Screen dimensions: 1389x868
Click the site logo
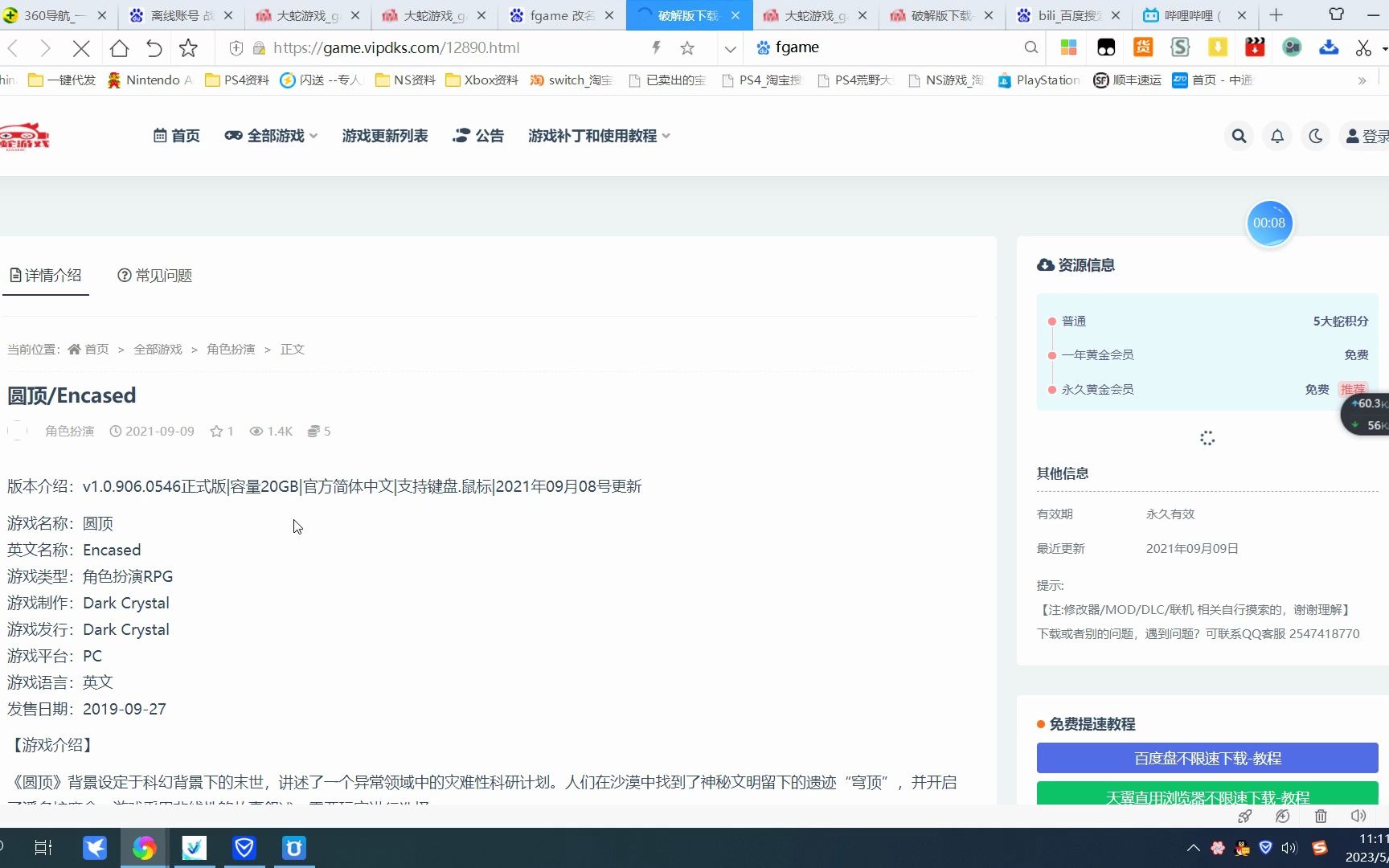(24, 137)
